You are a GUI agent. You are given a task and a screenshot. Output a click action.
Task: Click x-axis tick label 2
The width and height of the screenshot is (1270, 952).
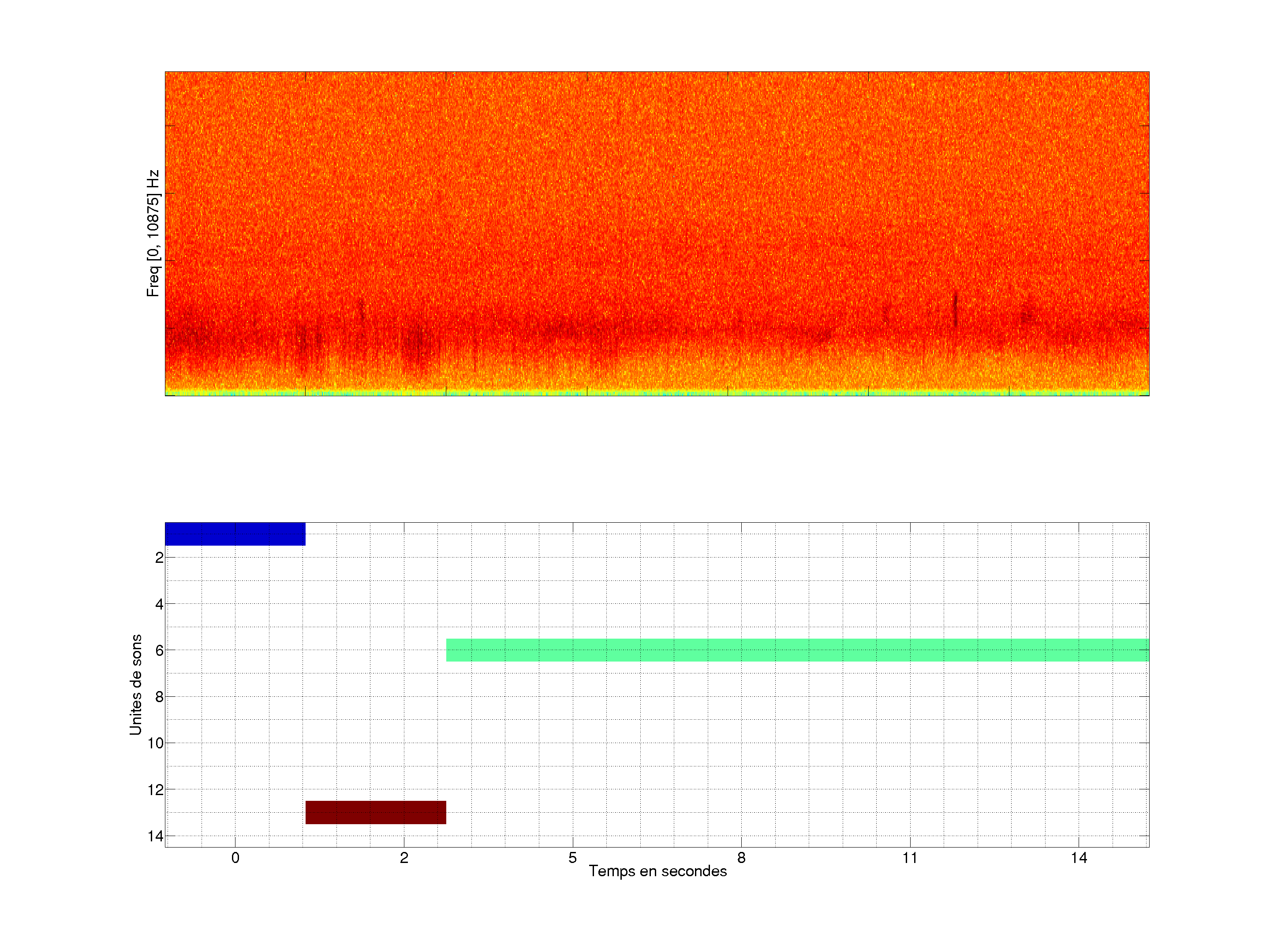pos(403,858)
